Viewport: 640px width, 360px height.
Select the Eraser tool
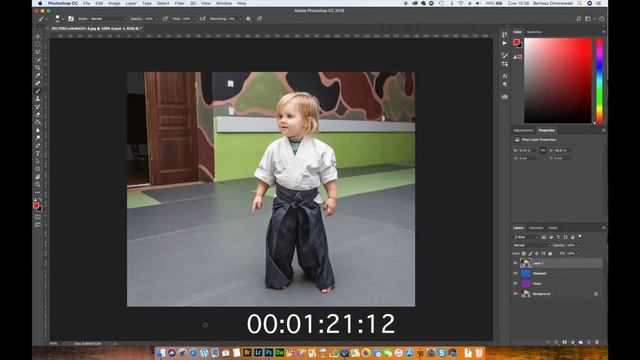pyautogui.click(x=38, y=114)
